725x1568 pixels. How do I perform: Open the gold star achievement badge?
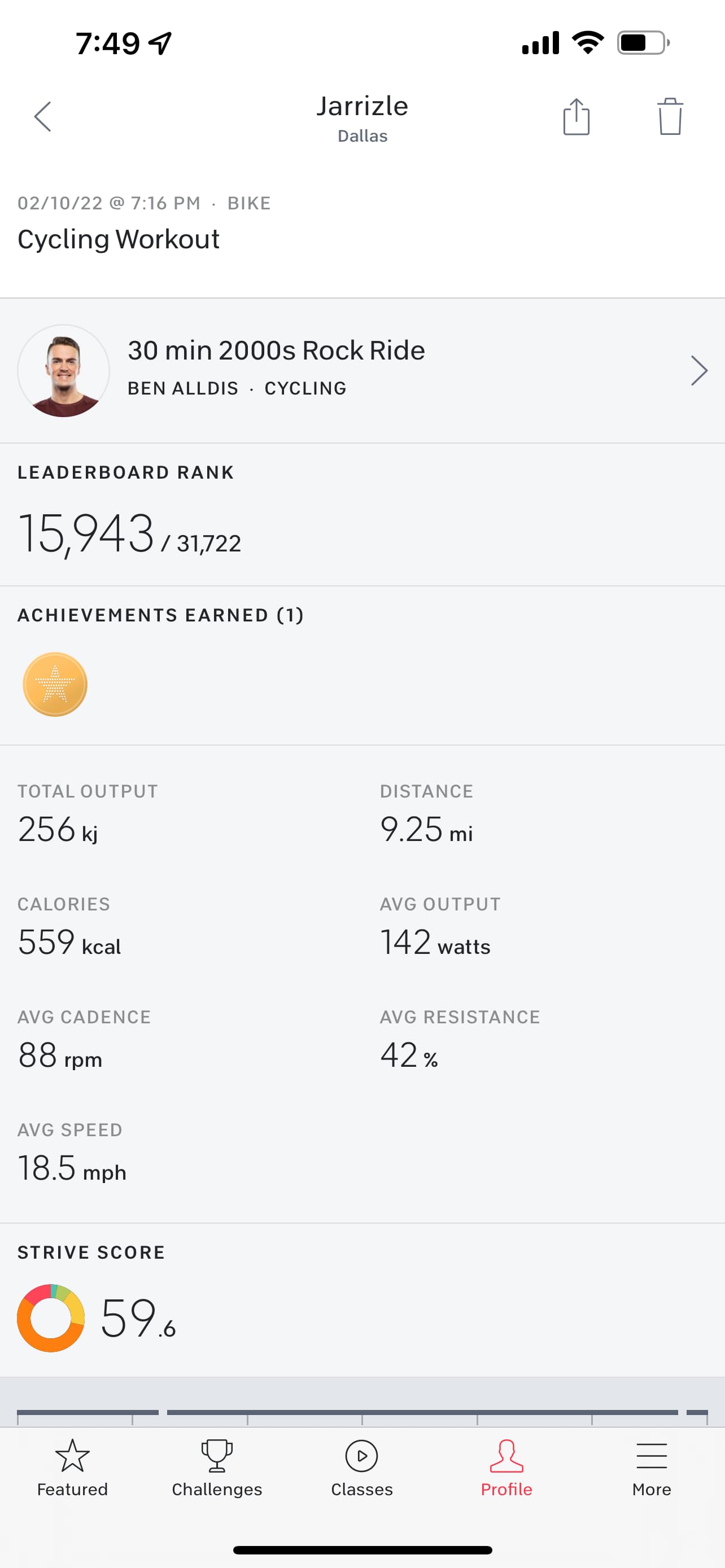pyautogui.click(x=55, y=684)
